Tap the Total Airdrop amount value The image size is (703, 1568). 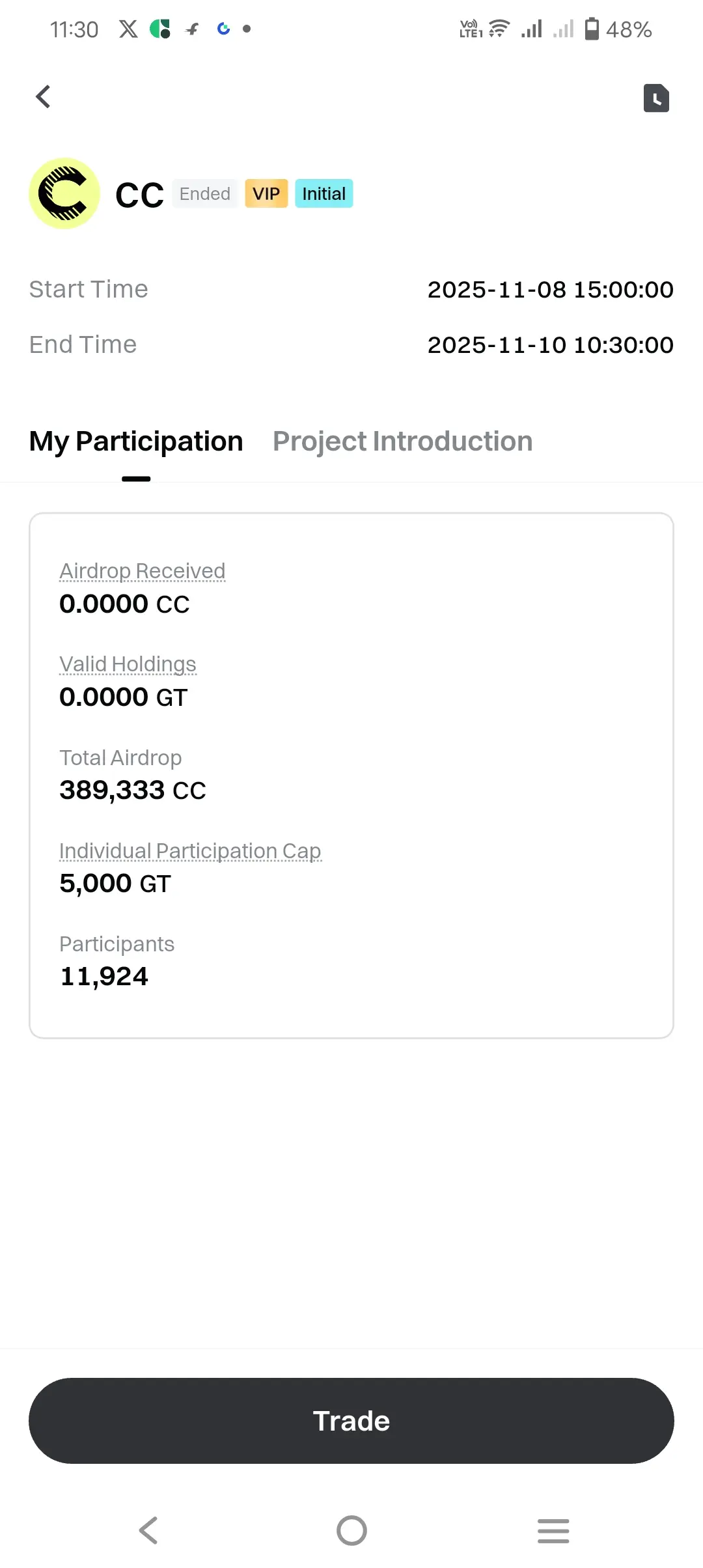pos(132,791)
